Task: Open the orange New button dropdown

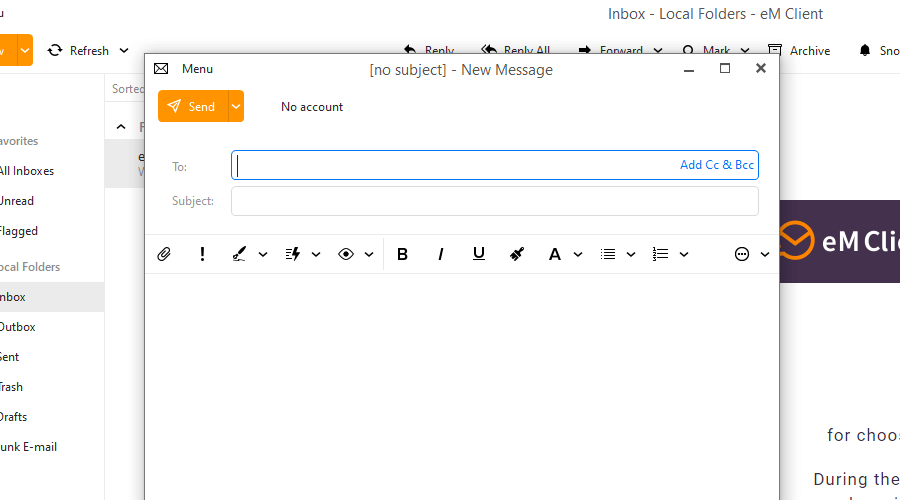Action: [25, 50]
